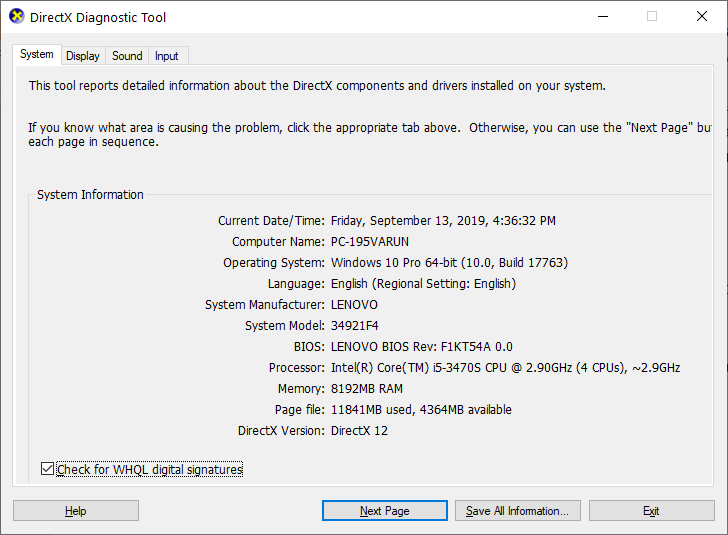Click English (Regional Setting: English) text
This screenshot has width=728, height=535.
(x=423, y=284)
